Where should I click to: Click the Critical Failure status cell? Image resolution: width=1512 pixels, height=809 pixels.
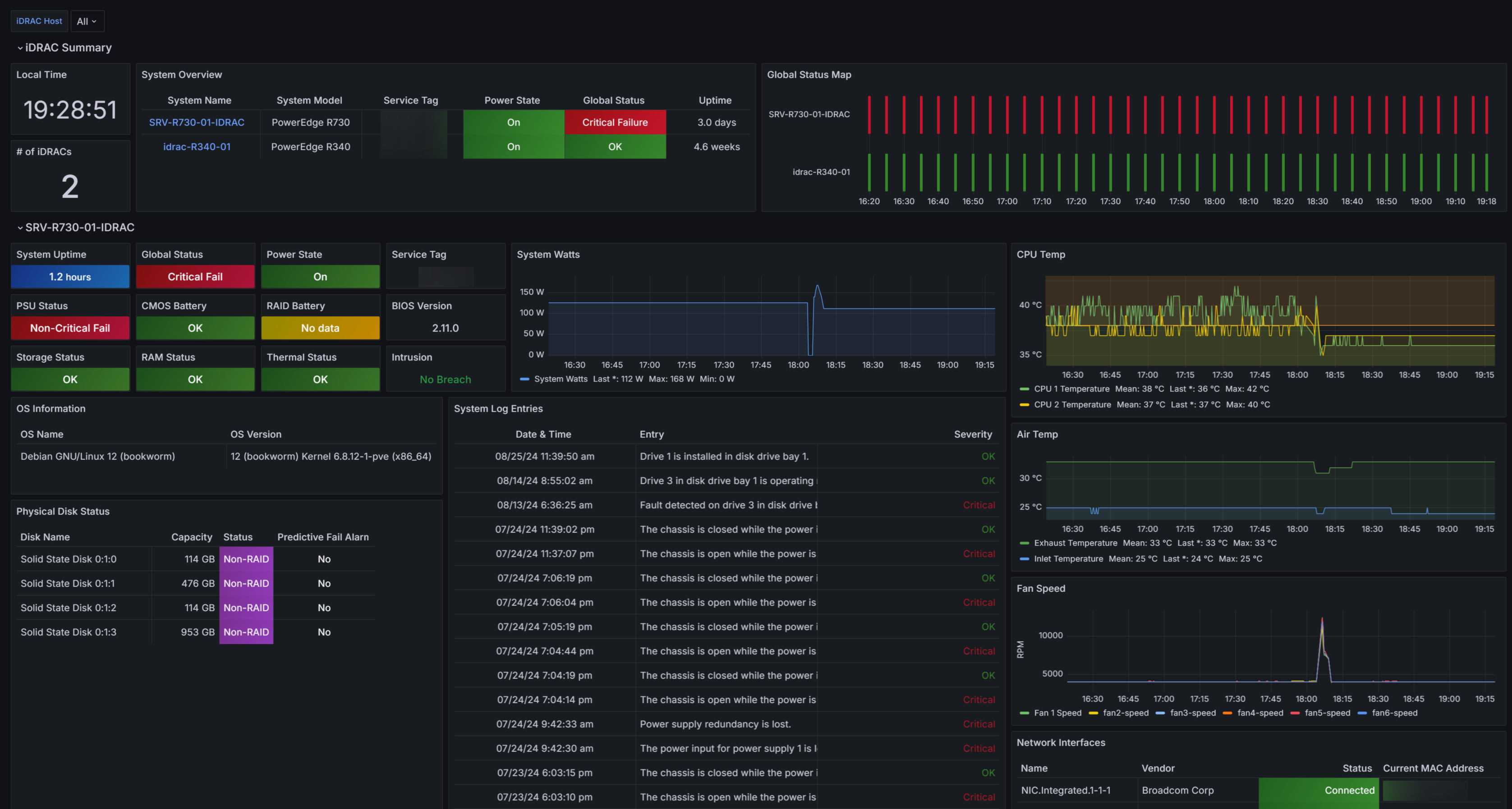point(615,123)
